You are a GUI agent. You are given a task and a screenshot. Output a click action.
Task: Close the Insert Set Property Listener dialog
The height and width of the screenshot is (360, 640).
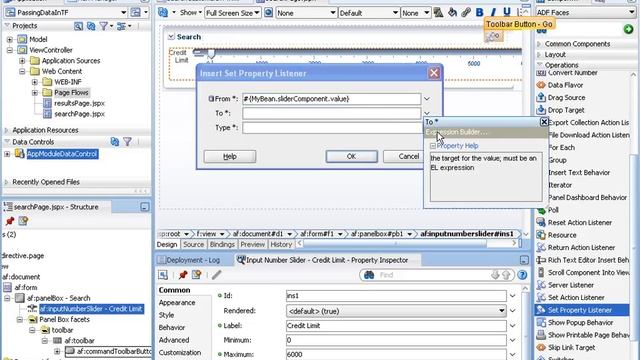(x=433, y=73)
